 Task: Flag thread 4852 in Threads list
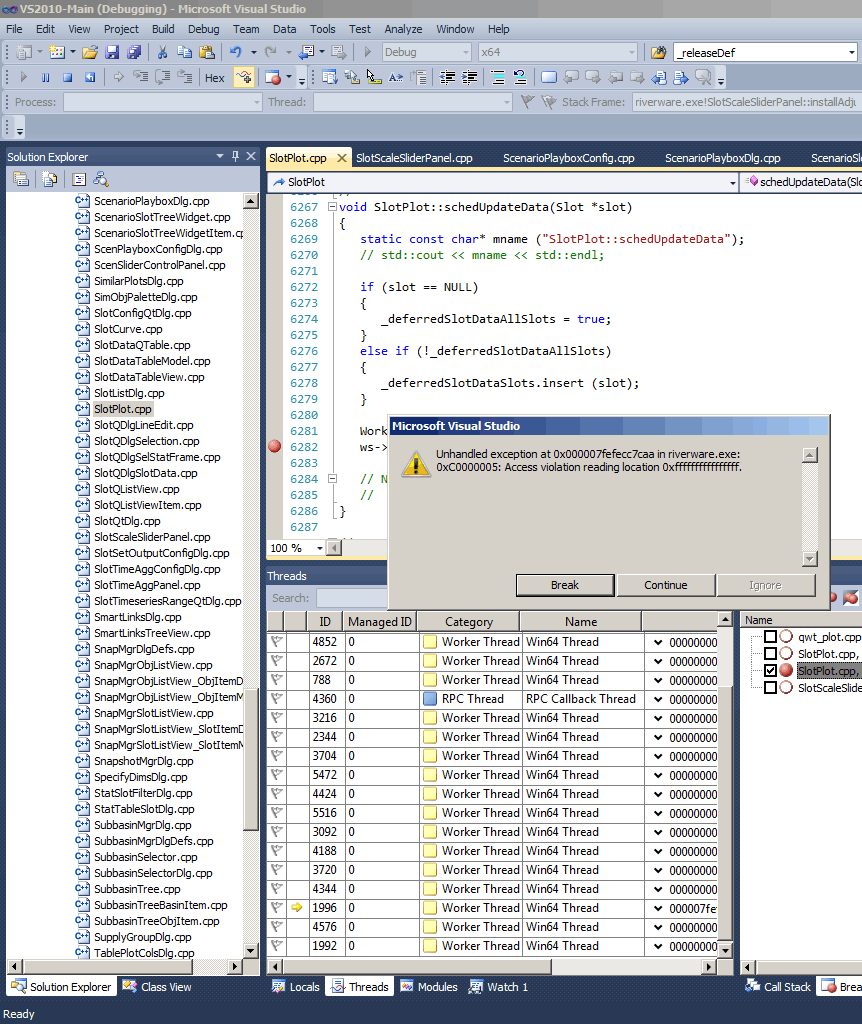click(x=277, y=642)
